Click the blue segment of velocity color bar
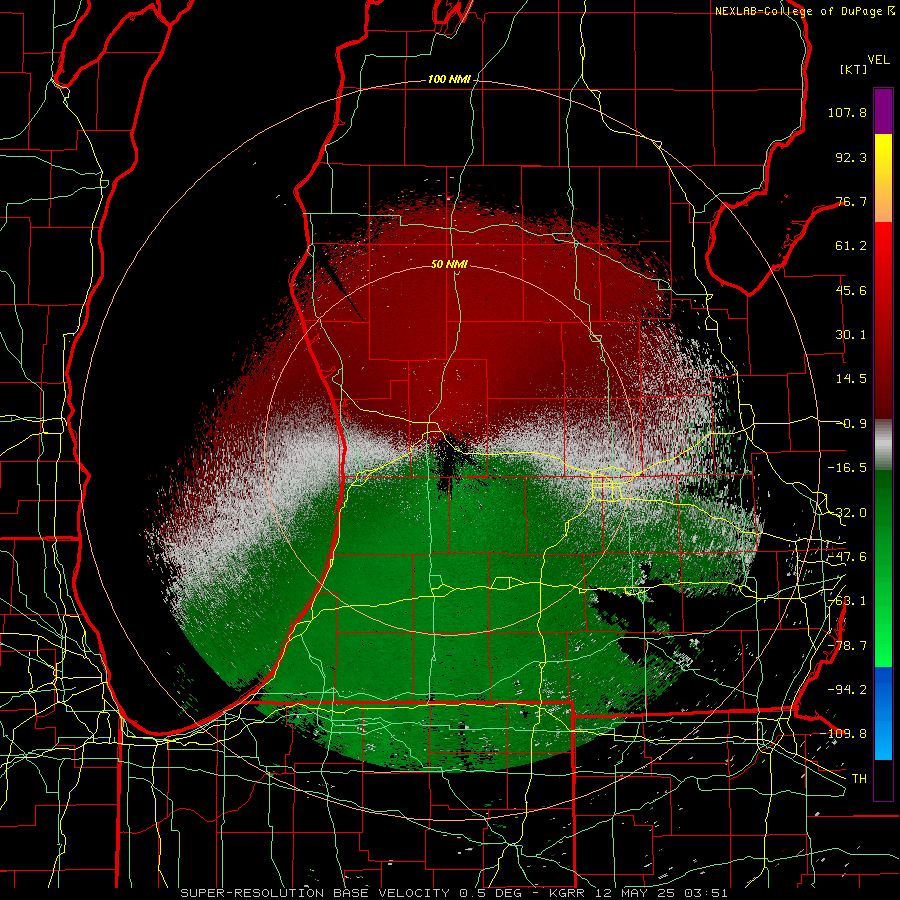Screen dimensions: 900x900 (883, 713)
